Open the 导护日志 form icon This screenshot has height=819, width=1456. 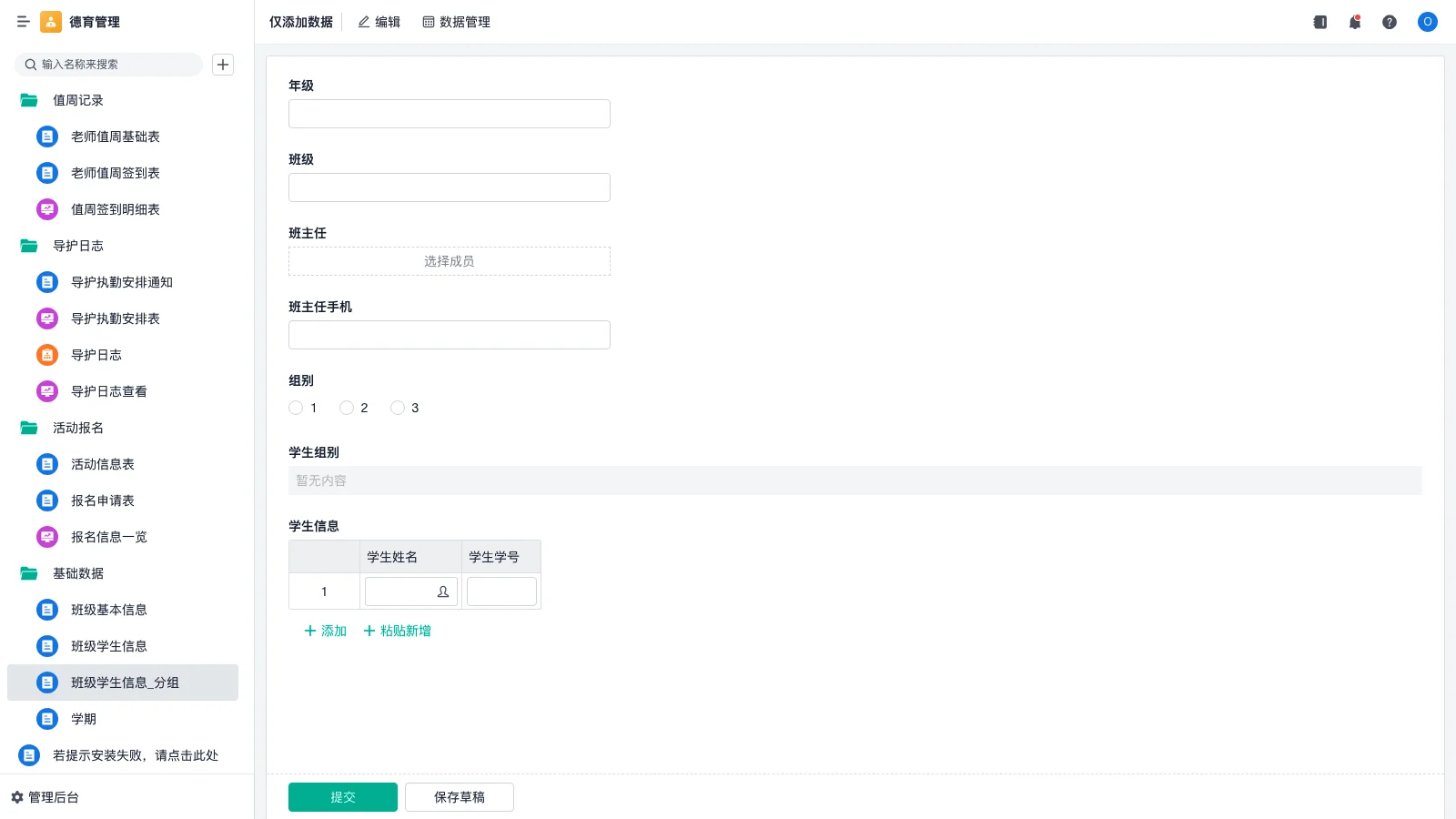pos(46,355)
